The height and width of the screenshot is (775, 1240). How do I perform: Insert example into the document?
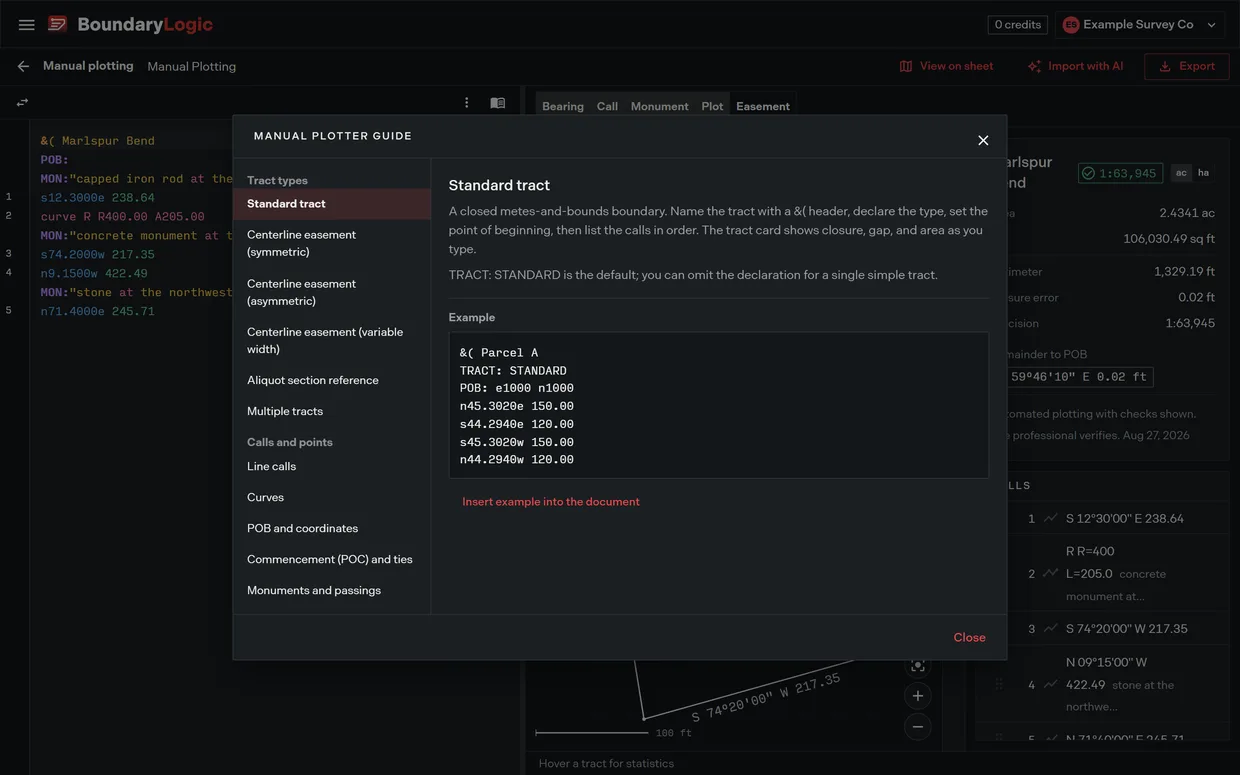point(551,502)
